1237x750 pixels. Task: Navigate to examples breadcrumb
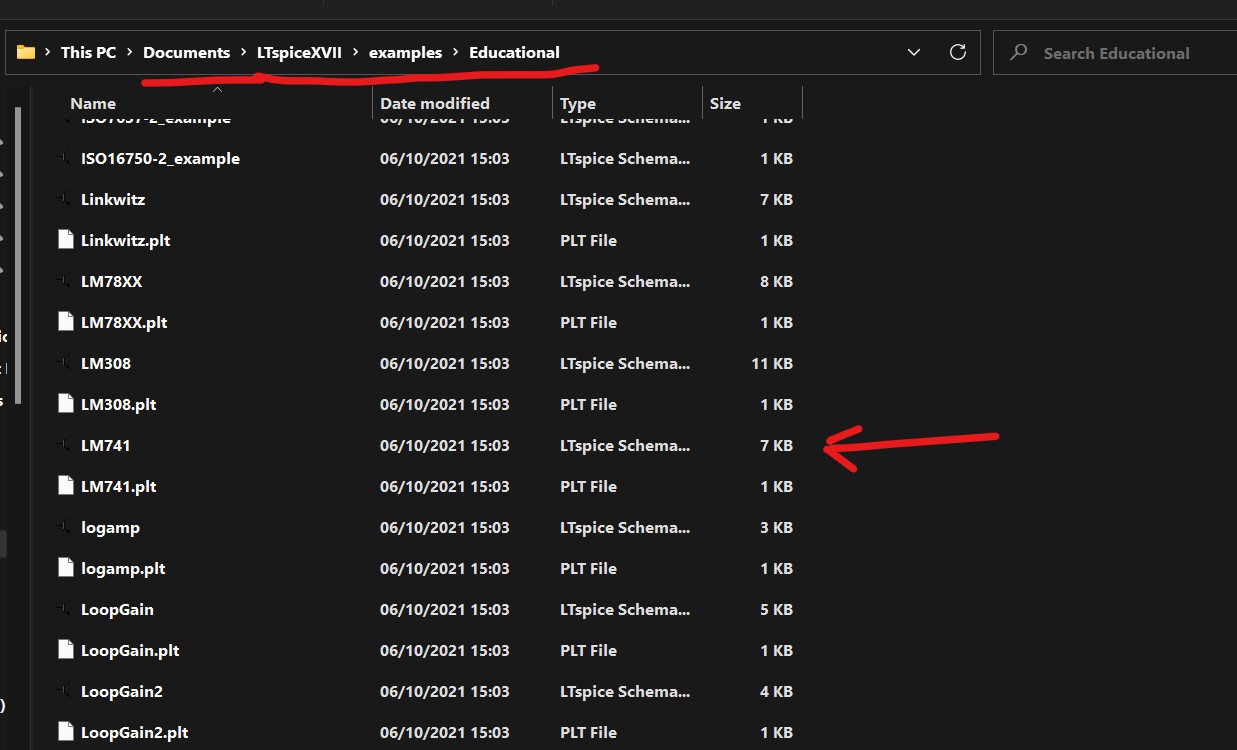pyautogui.click(x=405, y=53)
